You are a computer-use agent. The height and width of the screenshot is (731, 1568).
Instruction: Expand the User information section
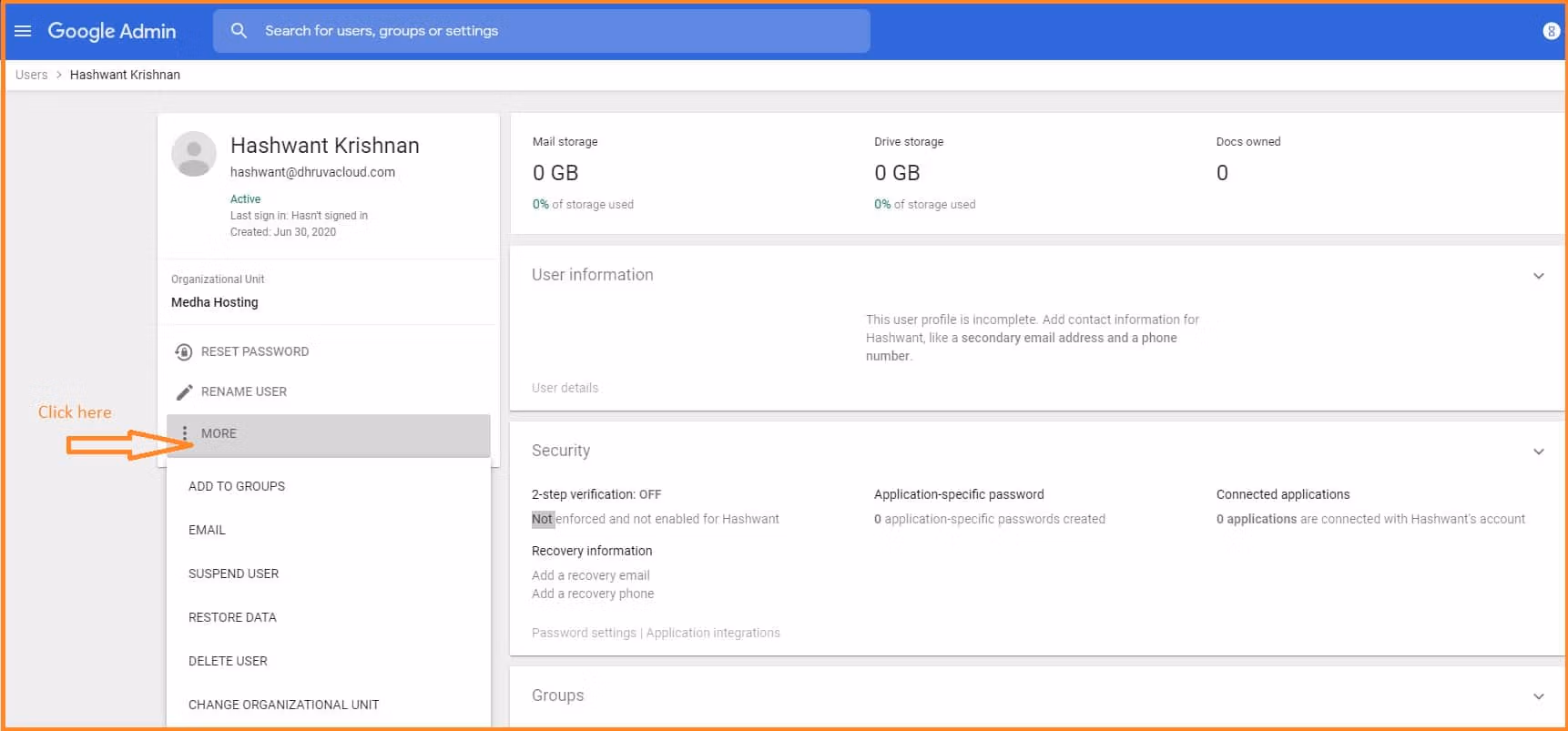coord(1538,276)
